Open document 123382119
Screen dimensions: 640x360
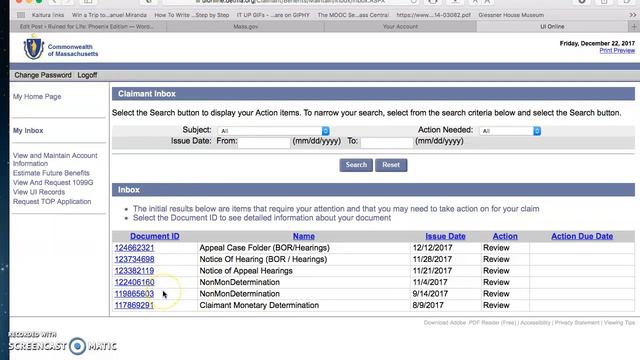coord(134,271)
